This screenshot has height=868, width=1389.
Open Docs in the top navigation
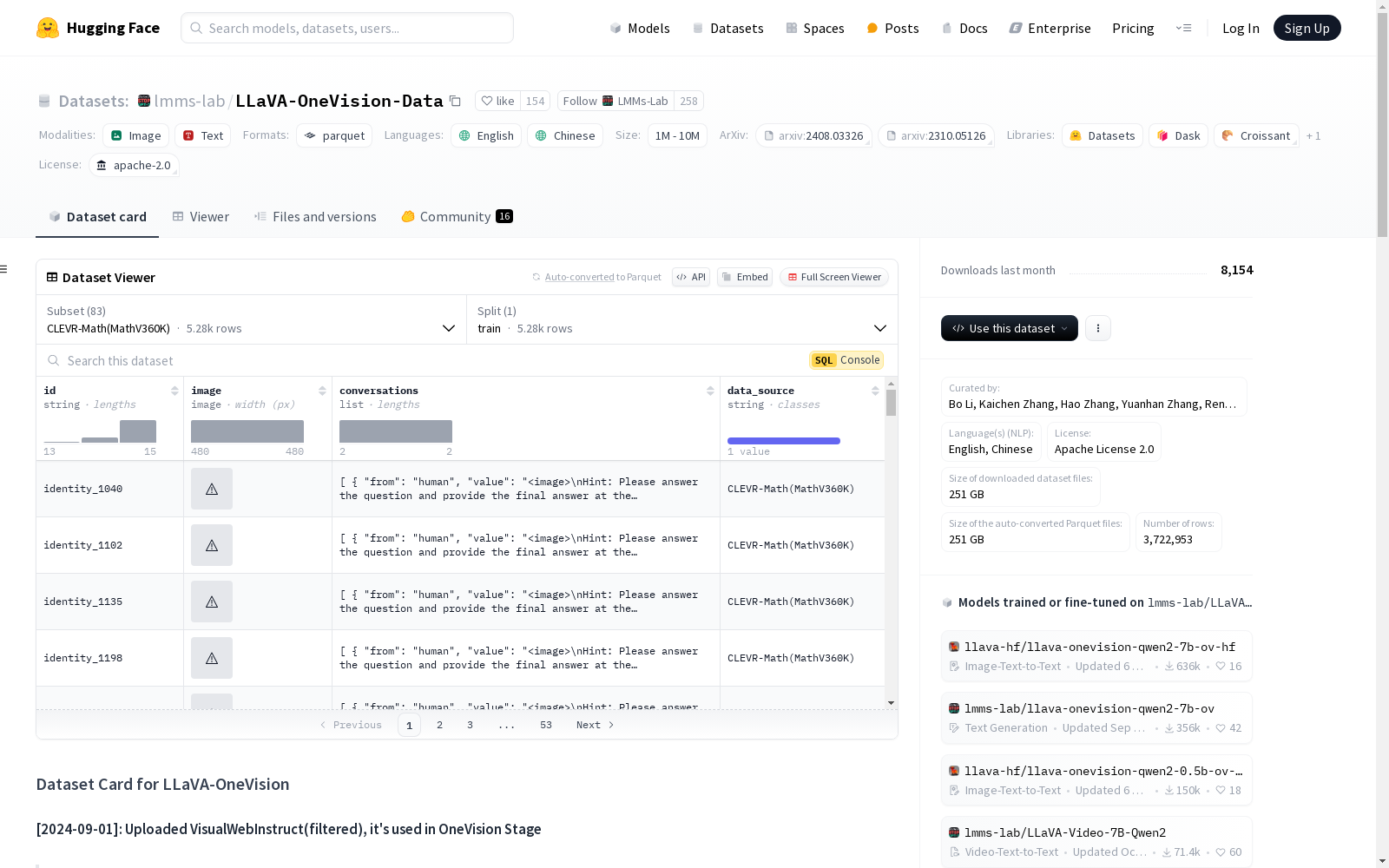(964, 28)
